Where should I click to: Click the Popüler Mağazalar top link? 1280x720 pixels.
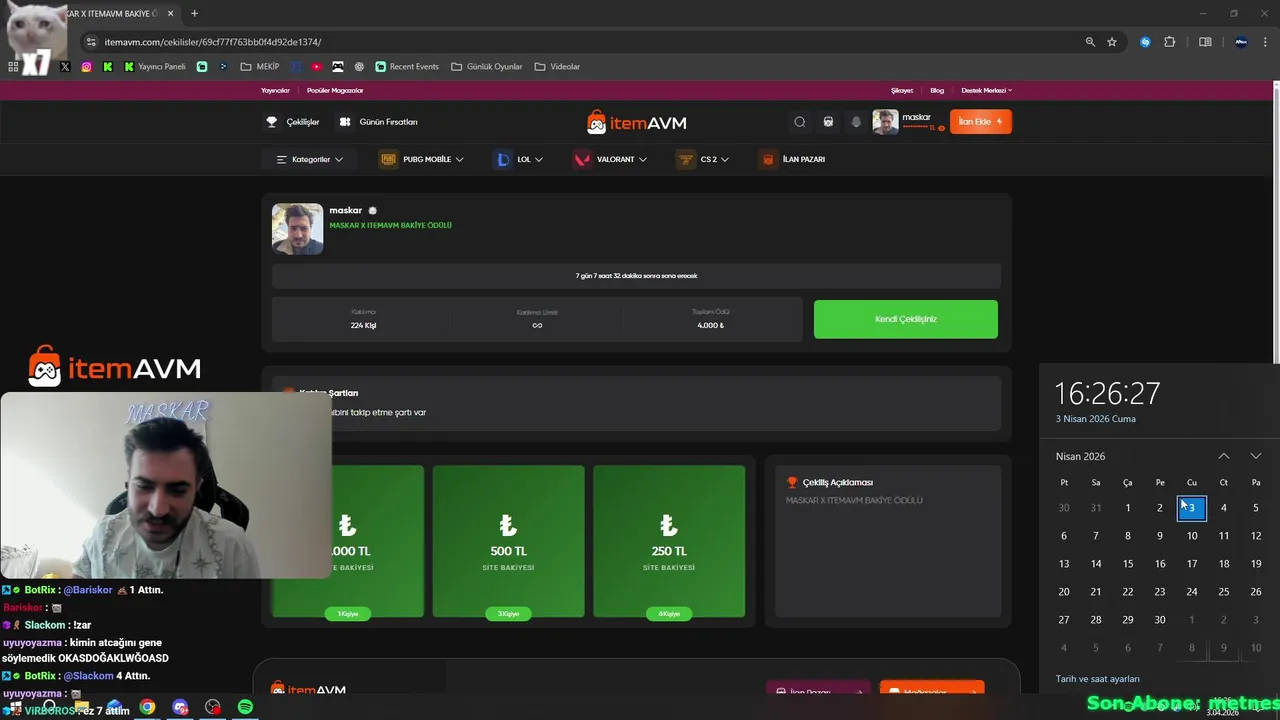335,90
